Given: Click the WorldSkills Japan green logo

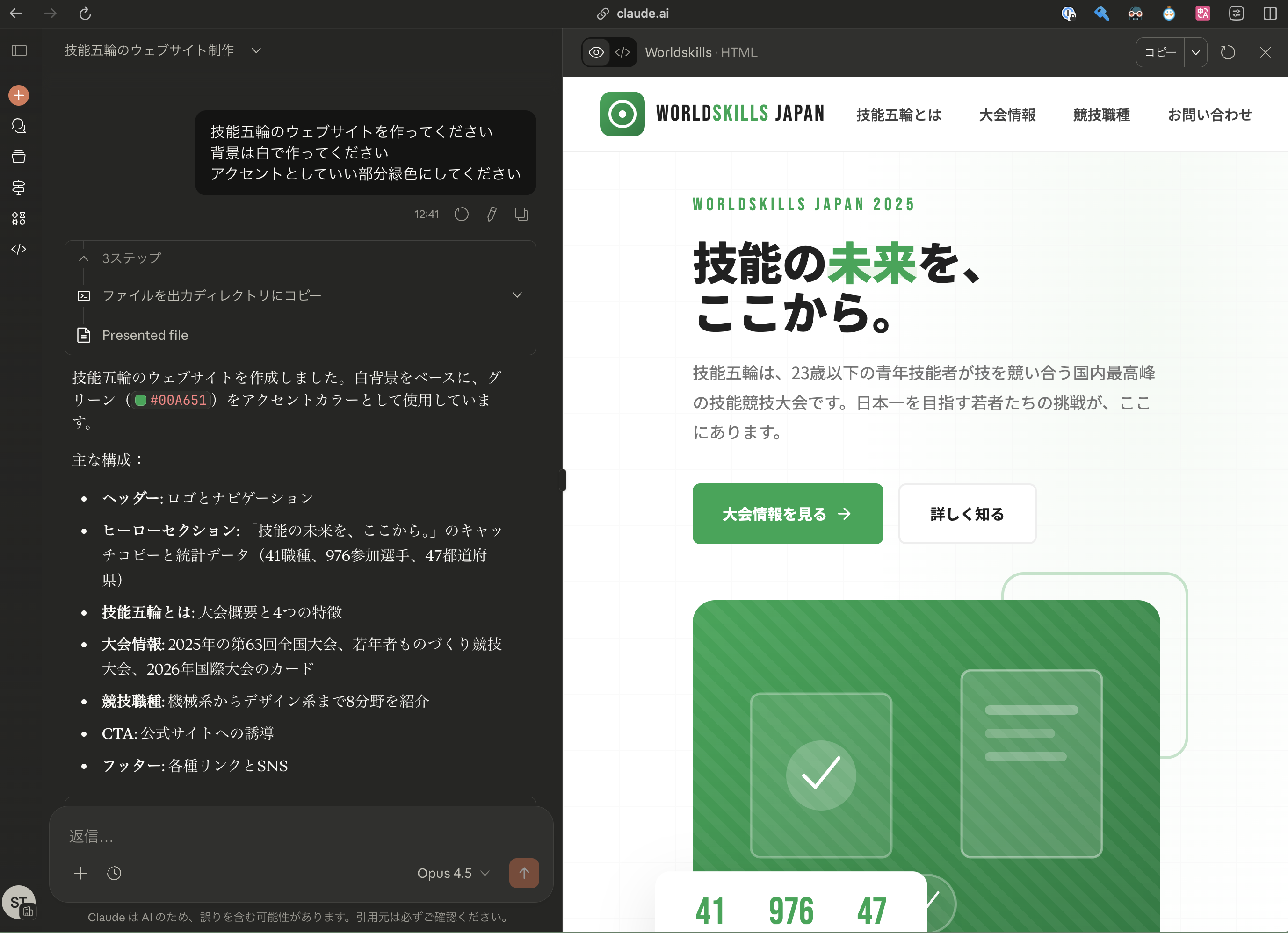Looking at the screenshot, I should pyautogui.click(x=622, y=114).
